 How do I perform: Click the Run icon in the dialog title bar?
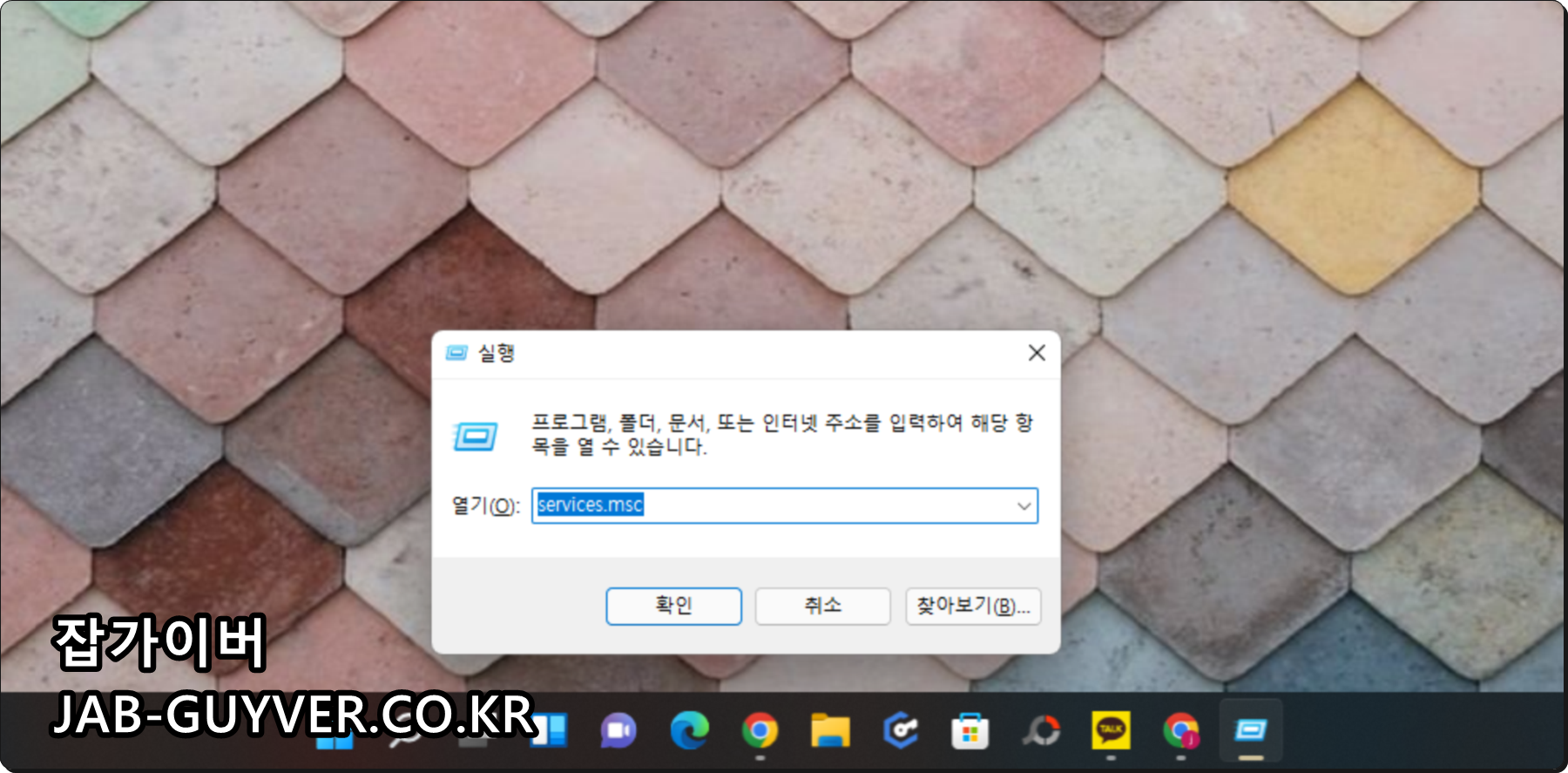(x=457, y=353)
